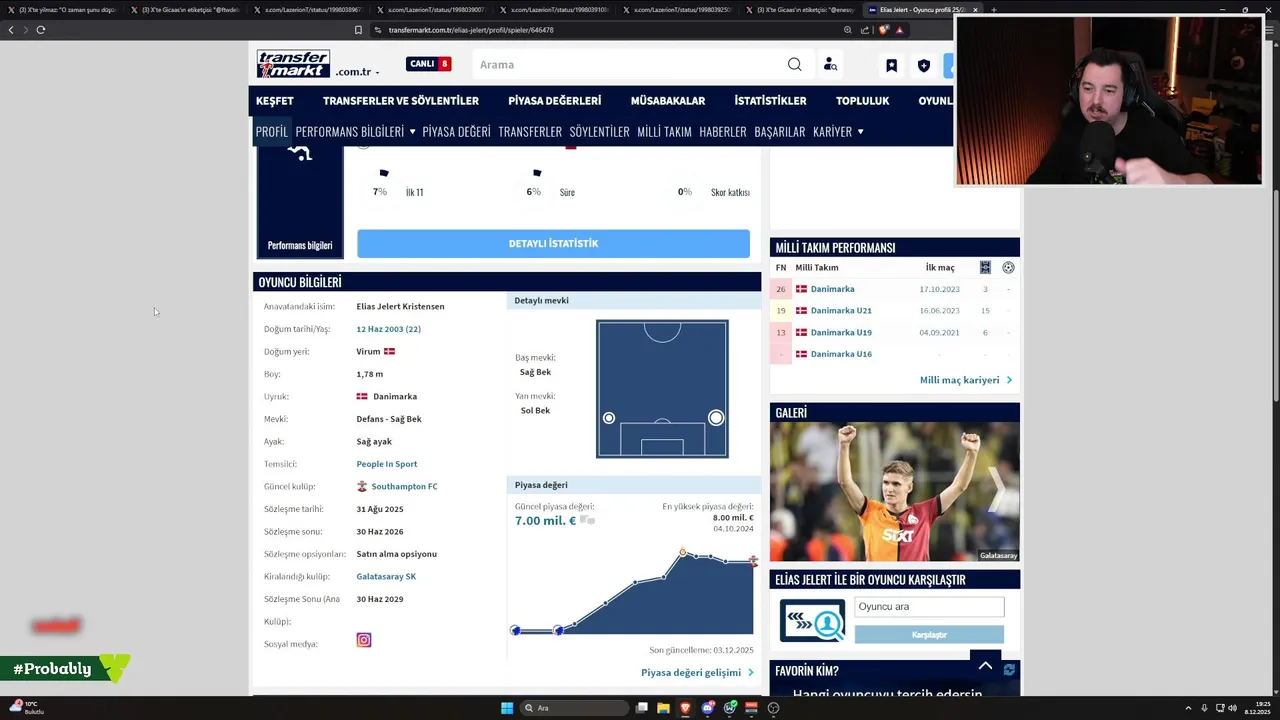1280x720 pixels.
Task: Open the Southampton FC club link
Action: [404, 486]
